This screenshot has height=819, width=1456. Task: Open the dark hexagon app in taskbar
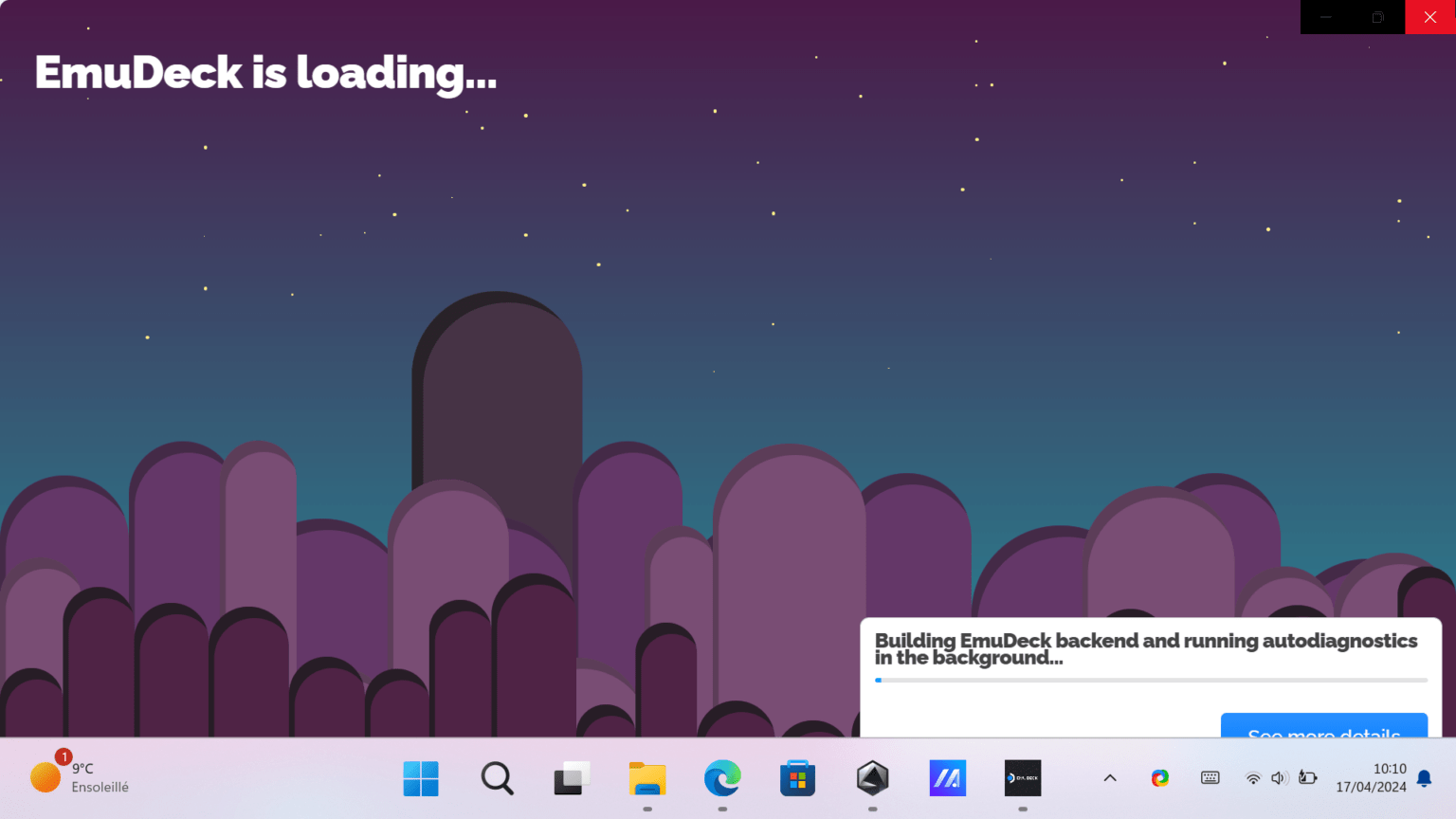(x=872, y=778)
